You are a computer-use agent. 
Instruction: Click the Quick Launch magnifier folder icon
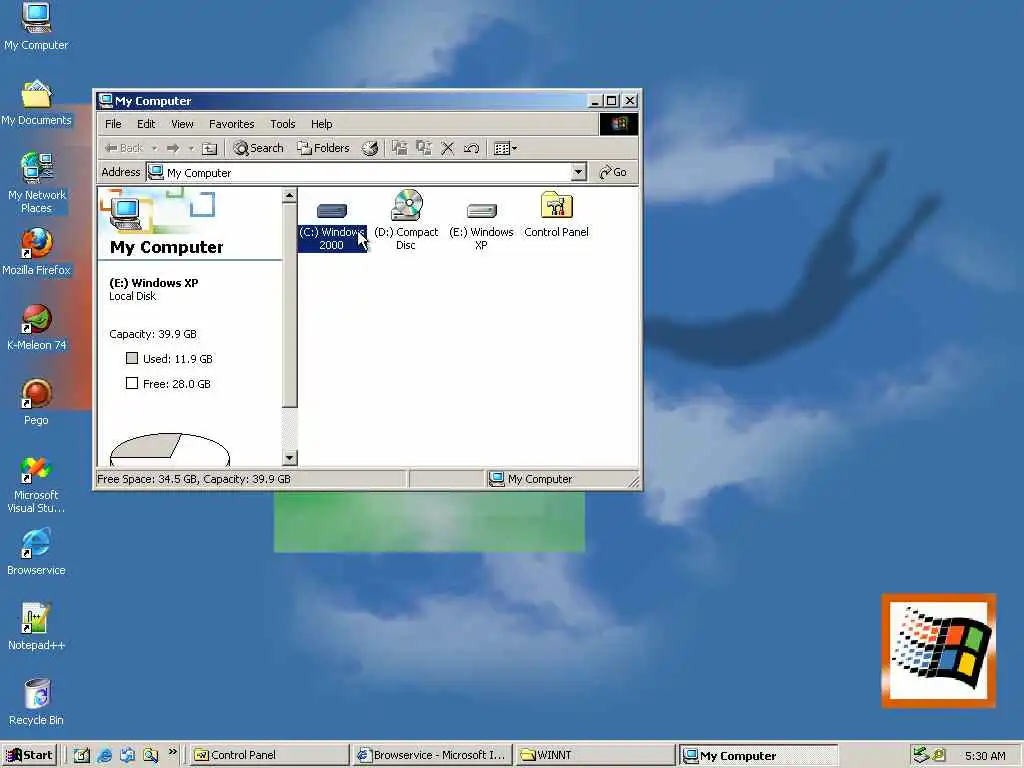click(x=151, y=756)
